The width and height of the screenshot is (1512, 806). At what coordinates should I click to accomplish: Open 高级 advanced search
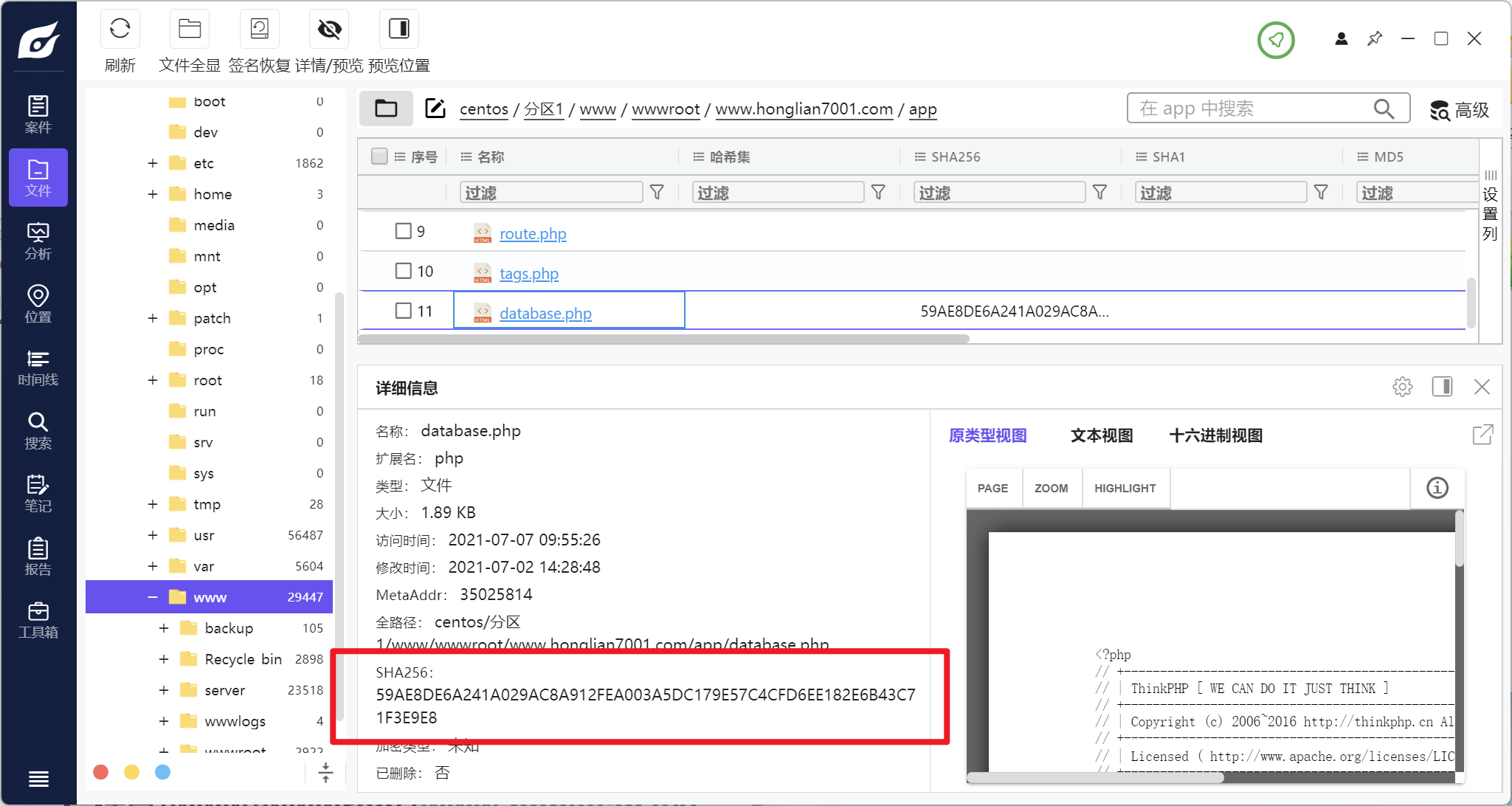pos(1460,110)
